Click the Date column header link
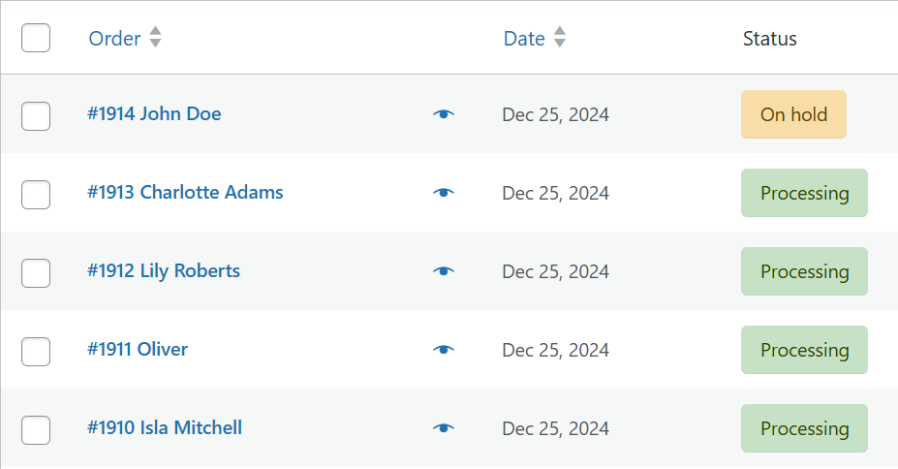 (x=524, y=38)
